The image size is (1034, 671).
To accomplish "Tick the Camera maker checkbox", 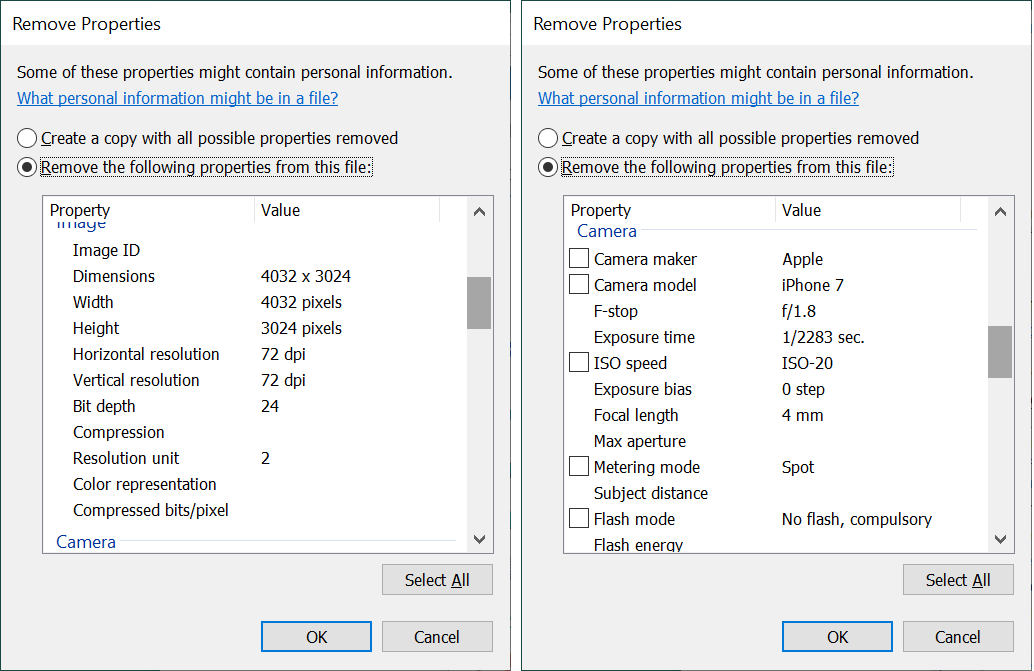I will coord(579,259).
